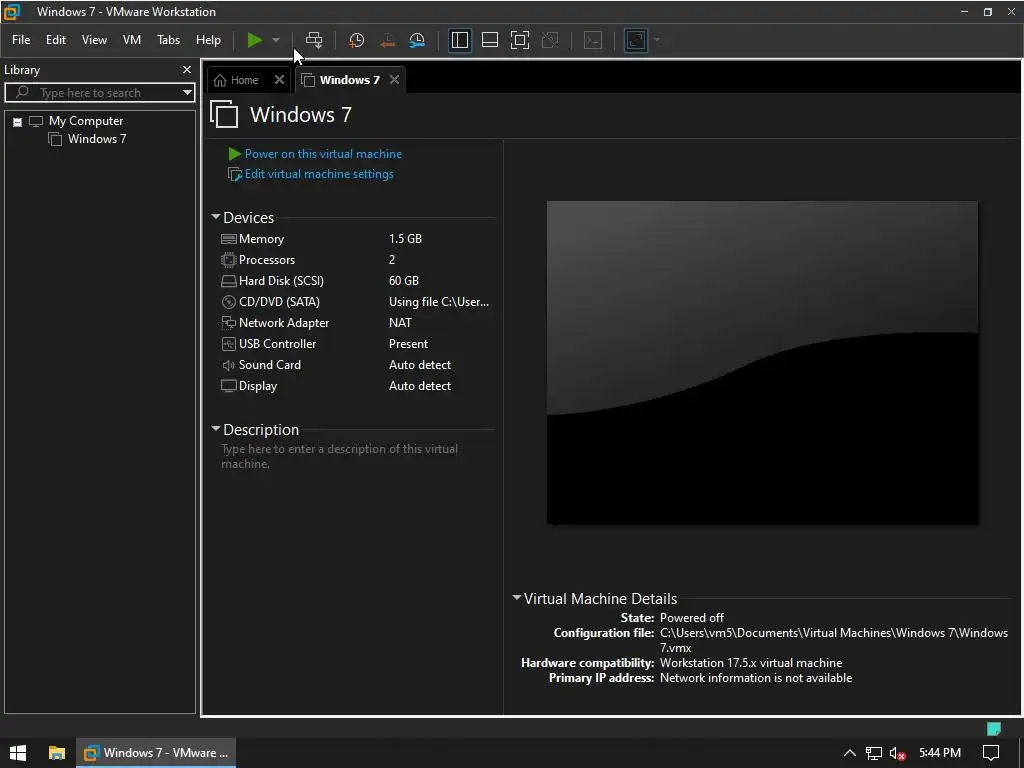
Task: Click the USB Controller 'Present' value
Action: tap(408, 344)
